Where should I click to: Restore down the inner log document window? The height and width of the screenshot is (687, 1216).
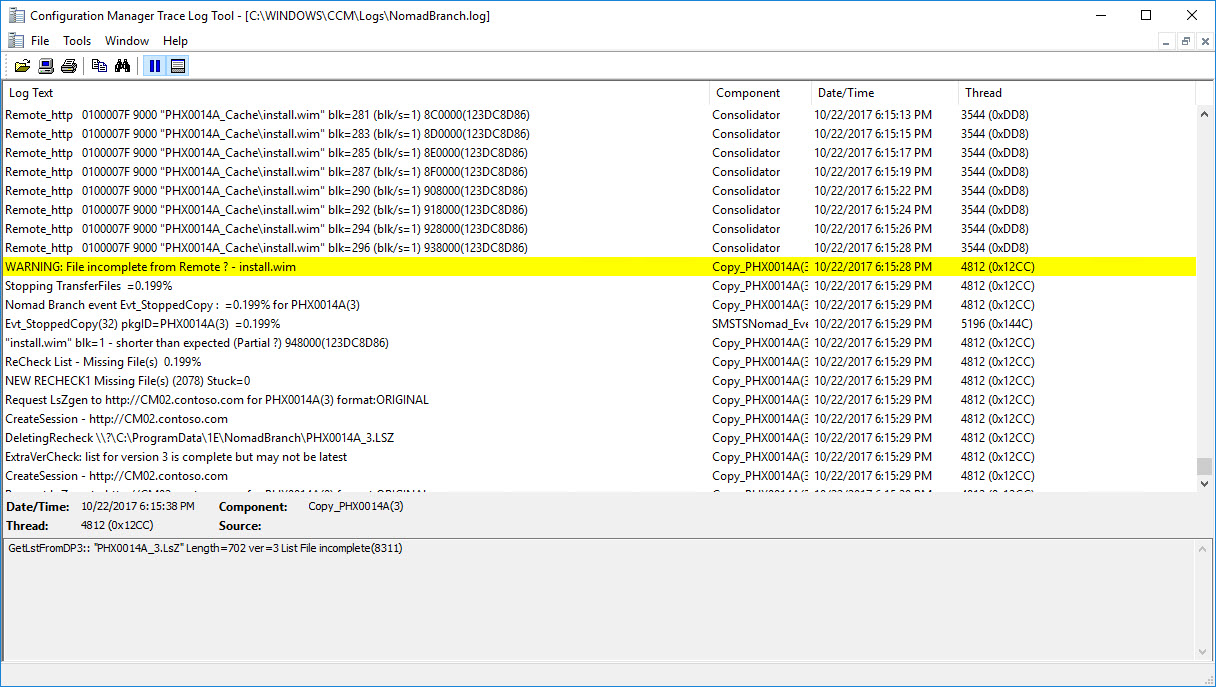pyautogui.click(x=1185, y=41)
